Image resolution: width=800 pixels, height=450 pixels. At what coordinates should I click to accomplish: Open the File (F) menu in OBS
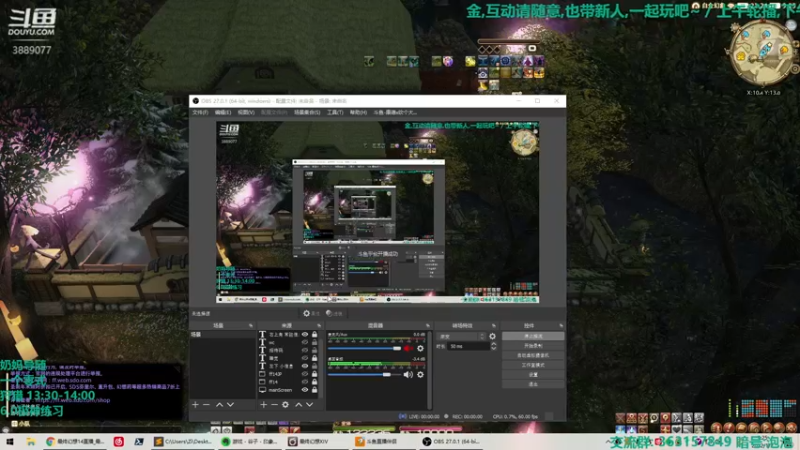[200, 112]
